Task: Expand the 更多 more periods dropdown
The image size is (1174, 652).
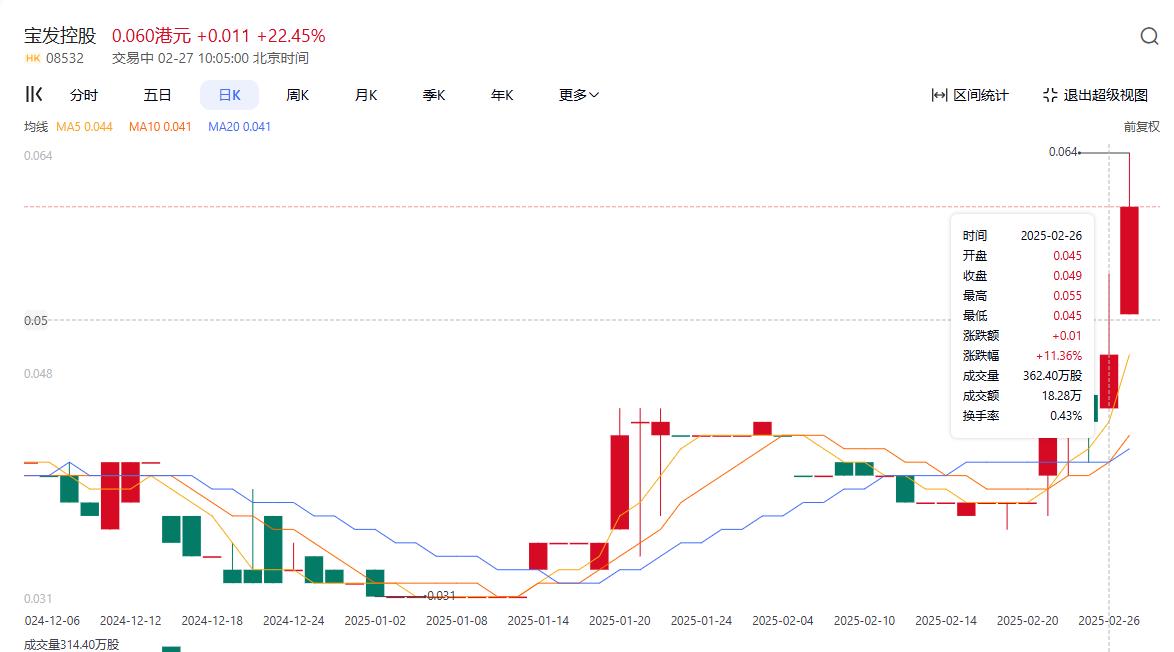Action: tap(579, 95)
